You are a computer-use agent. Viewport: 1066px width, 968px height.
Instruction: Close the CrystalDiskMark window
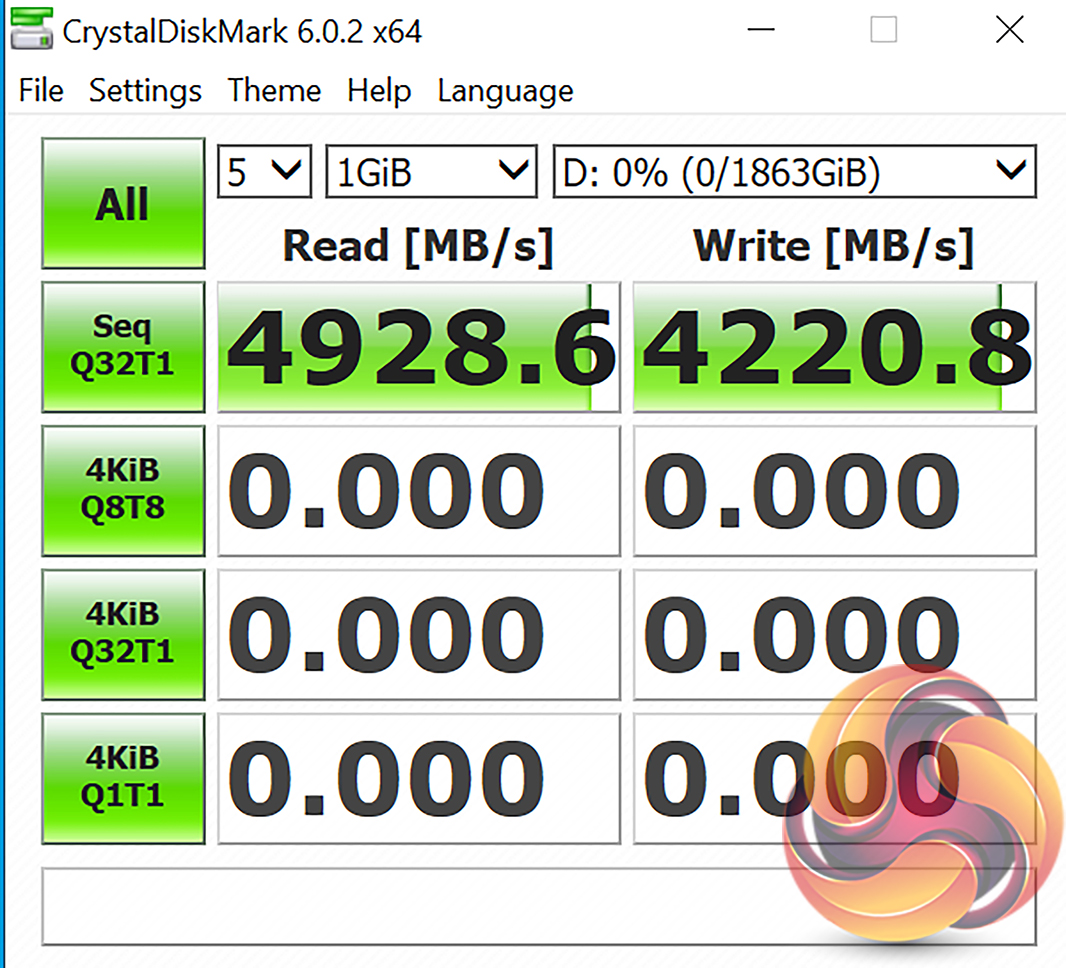1010,29
